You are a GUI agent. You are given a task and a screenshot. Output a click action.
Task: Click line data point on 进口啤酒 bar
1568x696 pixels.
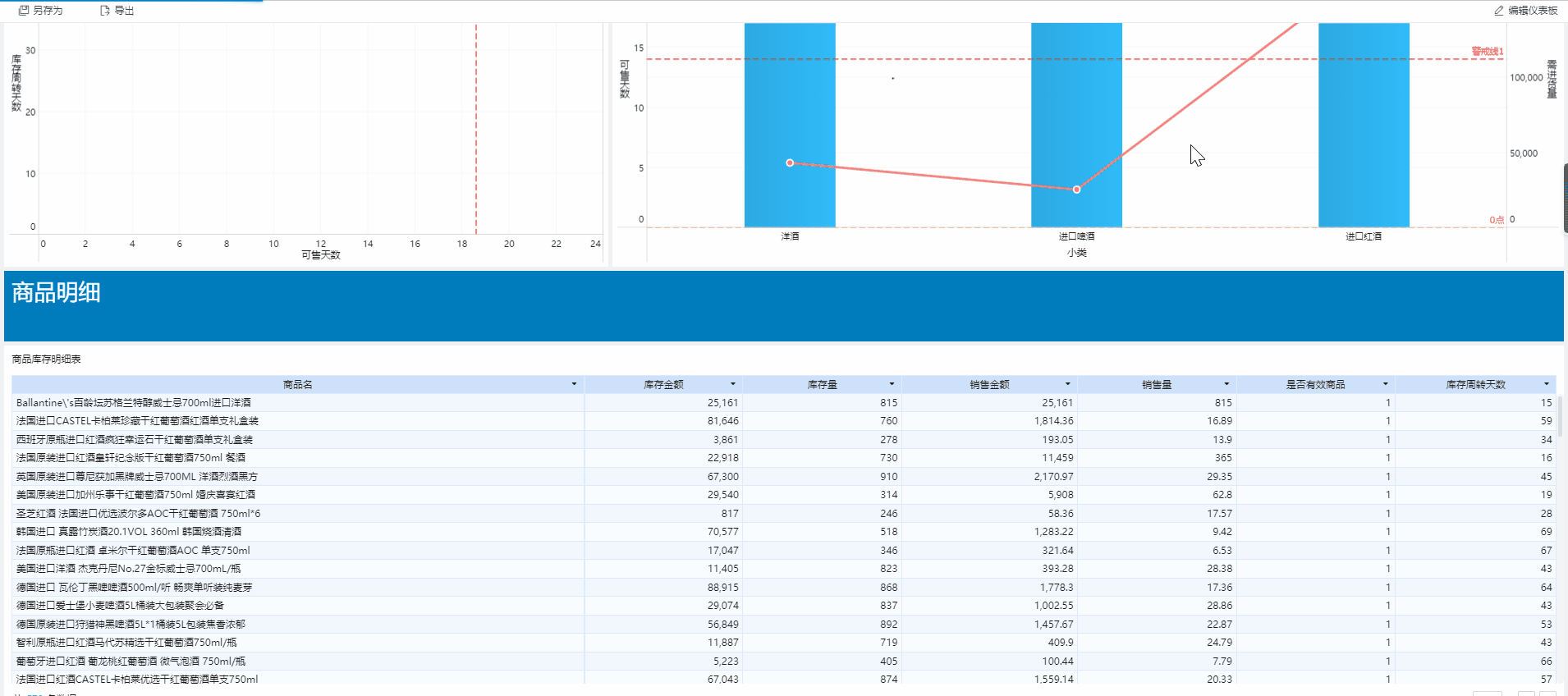tap(1076, 190)
